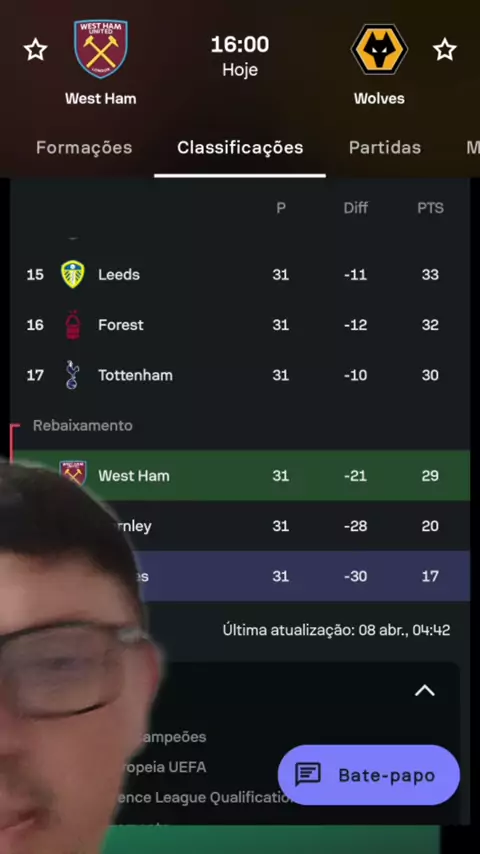
Task: Tap the Wolves crest in header
Action: tap(379, 50)
